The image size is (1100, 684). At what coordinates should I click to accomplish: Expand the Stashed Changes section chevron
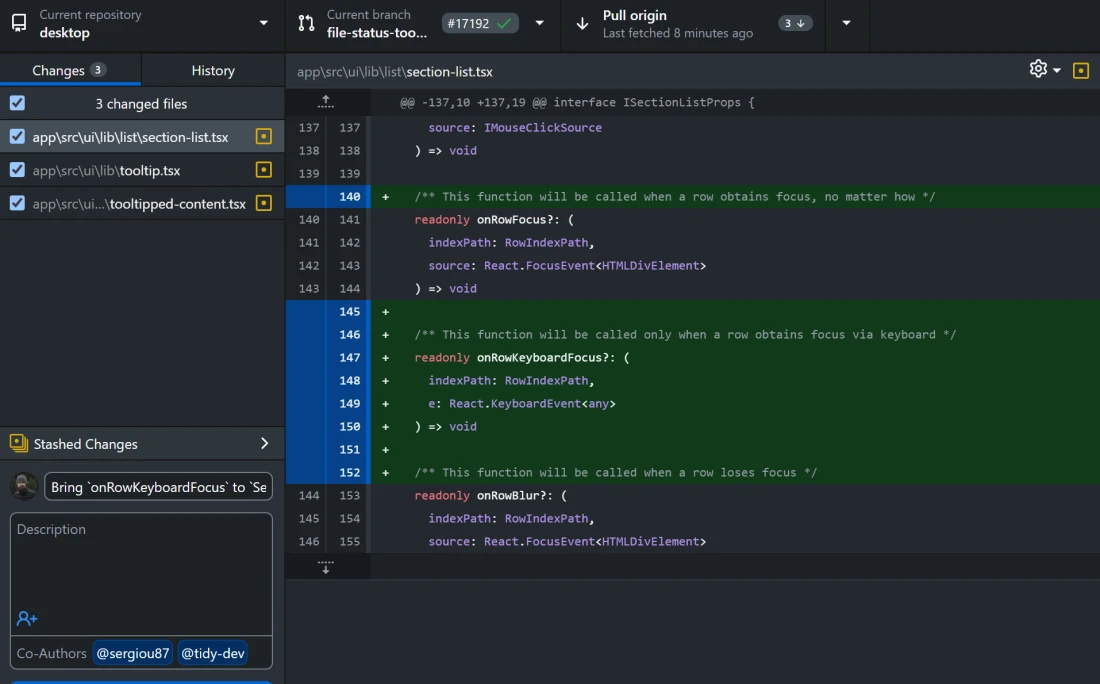click(263, 443)
